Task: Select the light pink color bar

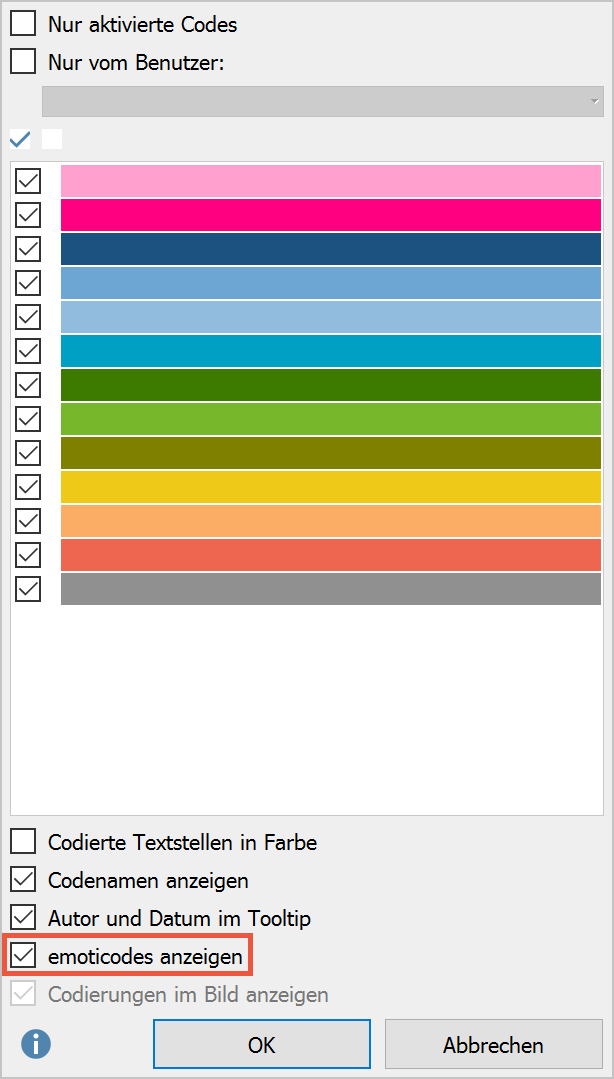Action: point(330,181)
